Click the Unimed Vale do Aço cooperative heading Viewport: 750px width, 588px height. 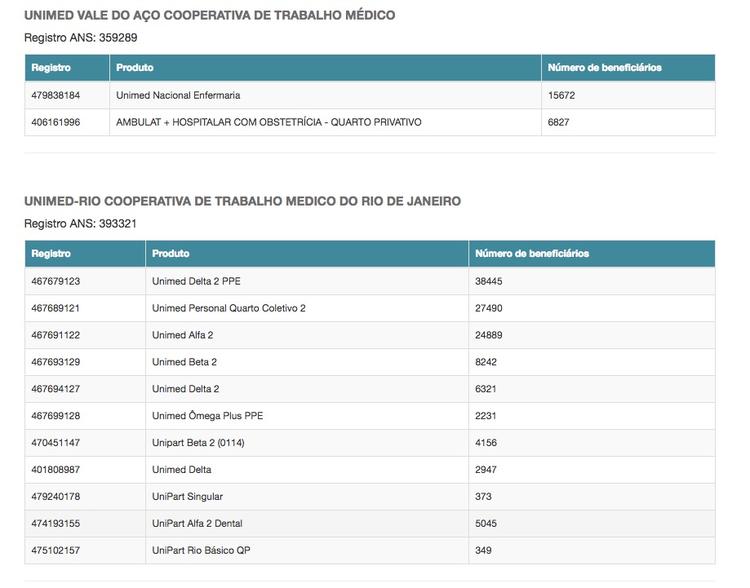[209, 16]
